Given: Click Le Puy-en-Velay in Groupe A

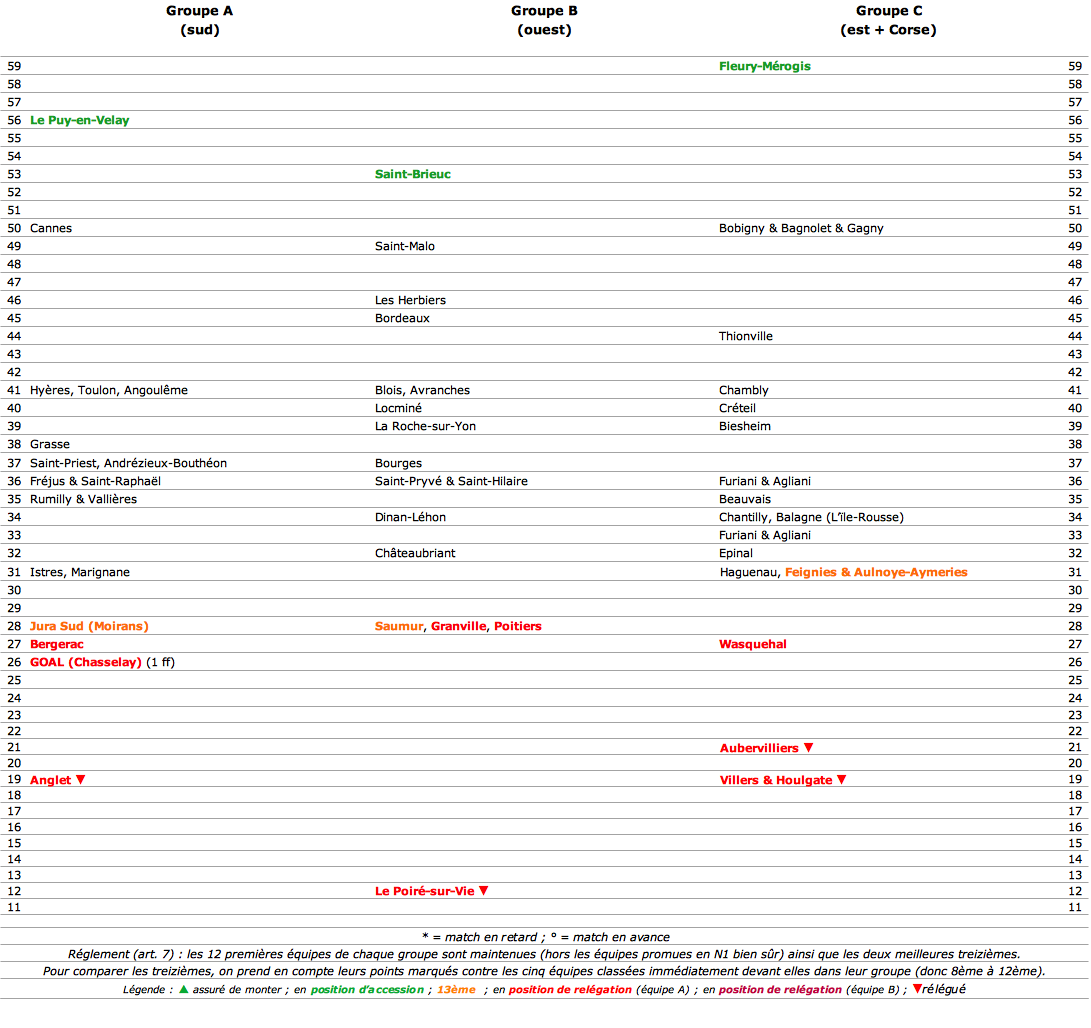Looking at the screenshot, I should click(x=79, y=120).
